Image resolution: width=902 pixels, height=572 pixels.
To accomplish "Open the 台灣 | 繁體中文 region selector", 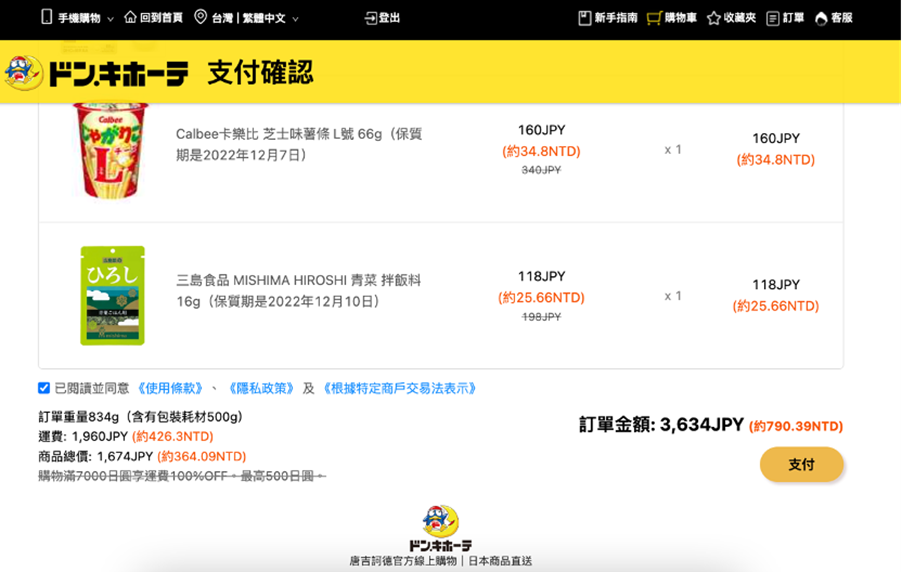I will [x=247, y=18].
